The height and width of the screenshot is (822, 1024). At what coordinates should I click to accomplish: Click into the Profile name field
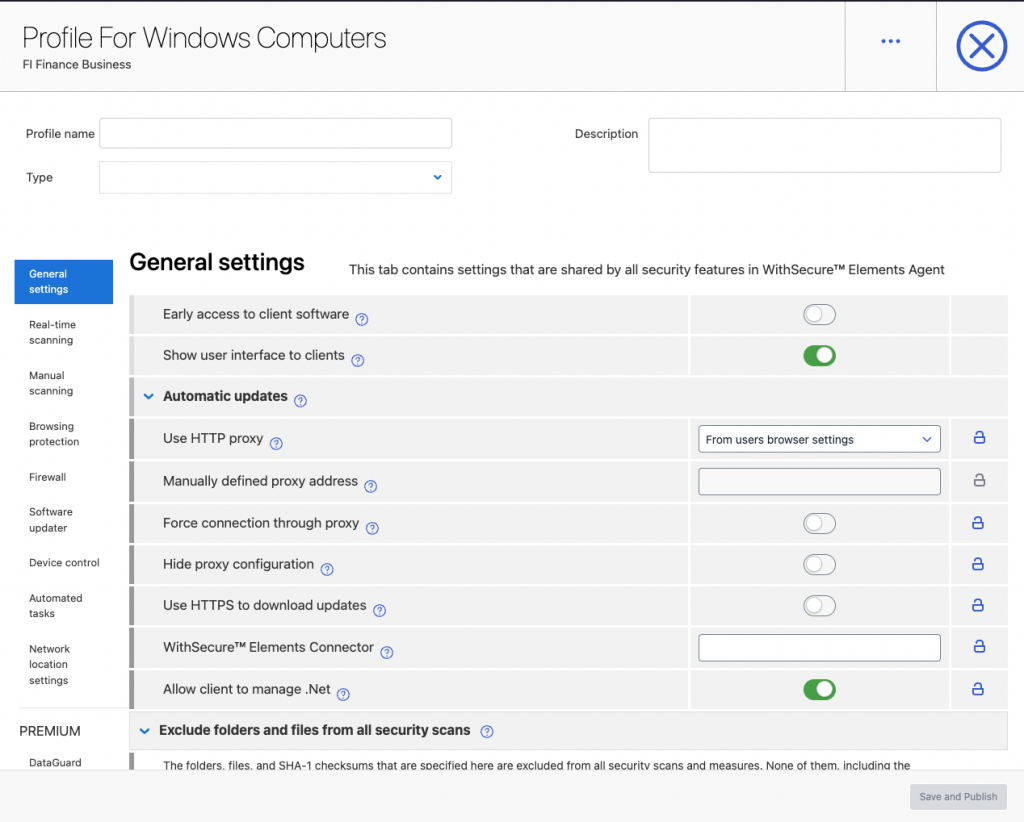click(x=275, y=133)
